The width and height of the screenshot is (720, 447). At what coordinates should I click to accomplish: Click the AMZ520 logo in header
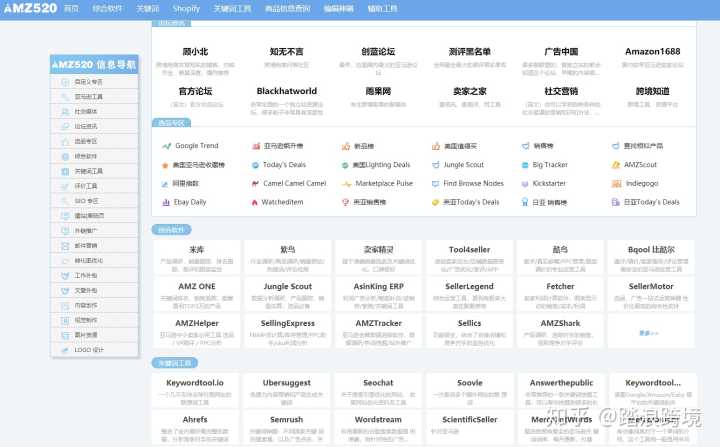30,8
